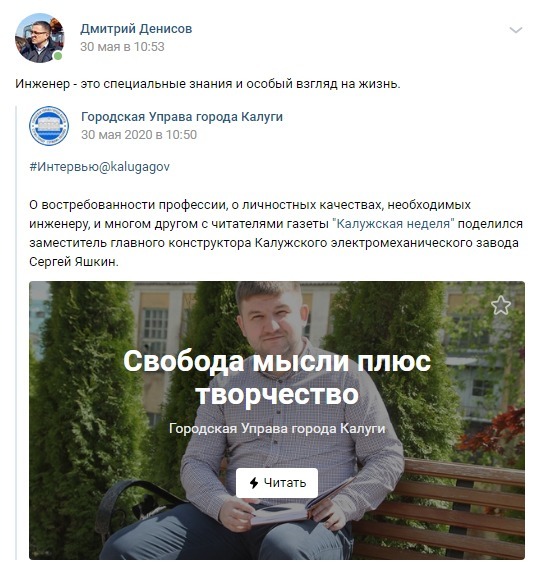The width and height of the screenshot is (536, 566).
Task: Open the reposted timestamp 30 мая 2020 в 10:50
Action: [139, 135]
